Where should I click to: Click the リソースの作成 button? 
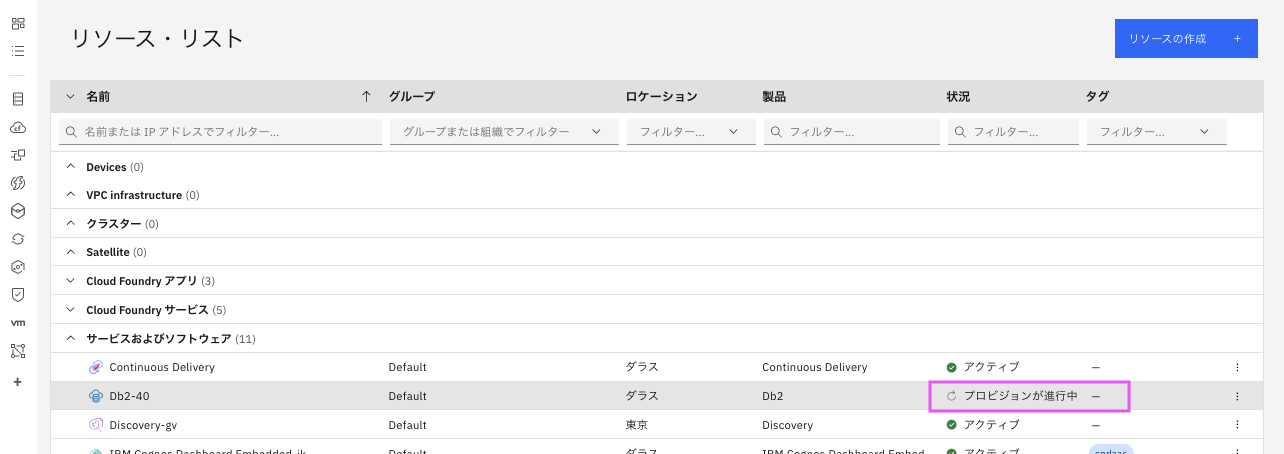pos(1186,39)
